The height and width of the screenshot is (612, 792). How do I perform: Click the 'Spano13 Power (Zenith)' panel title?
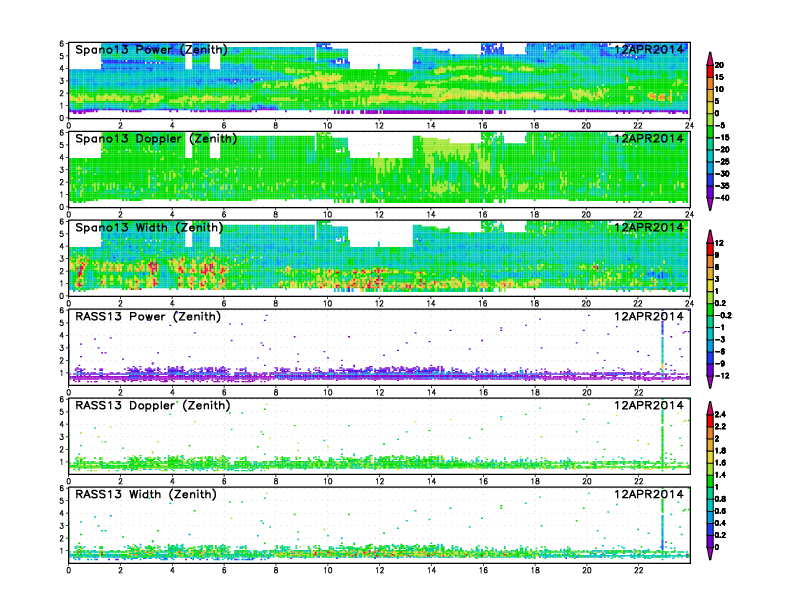tap(151, 50)
